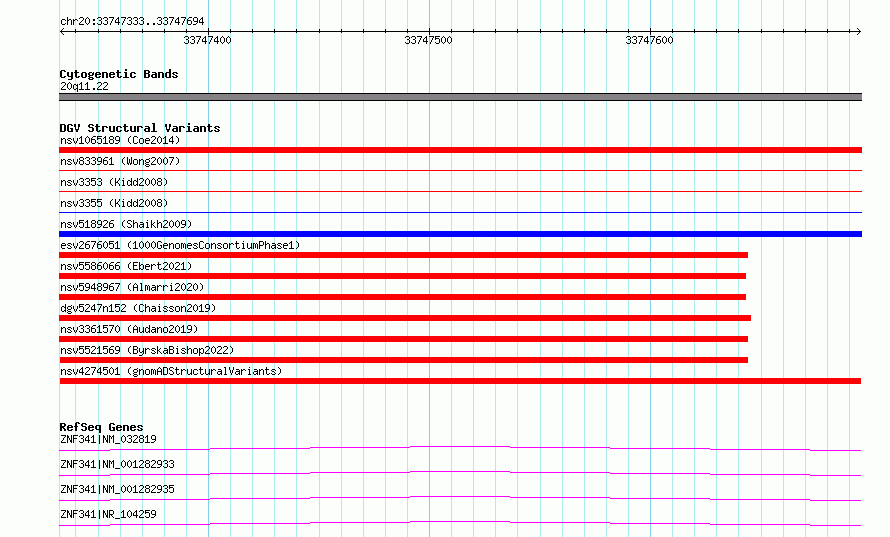Click the DGV Structural Variants track title
The height and width of the screenshot is (537, 890).
[140, 128]
